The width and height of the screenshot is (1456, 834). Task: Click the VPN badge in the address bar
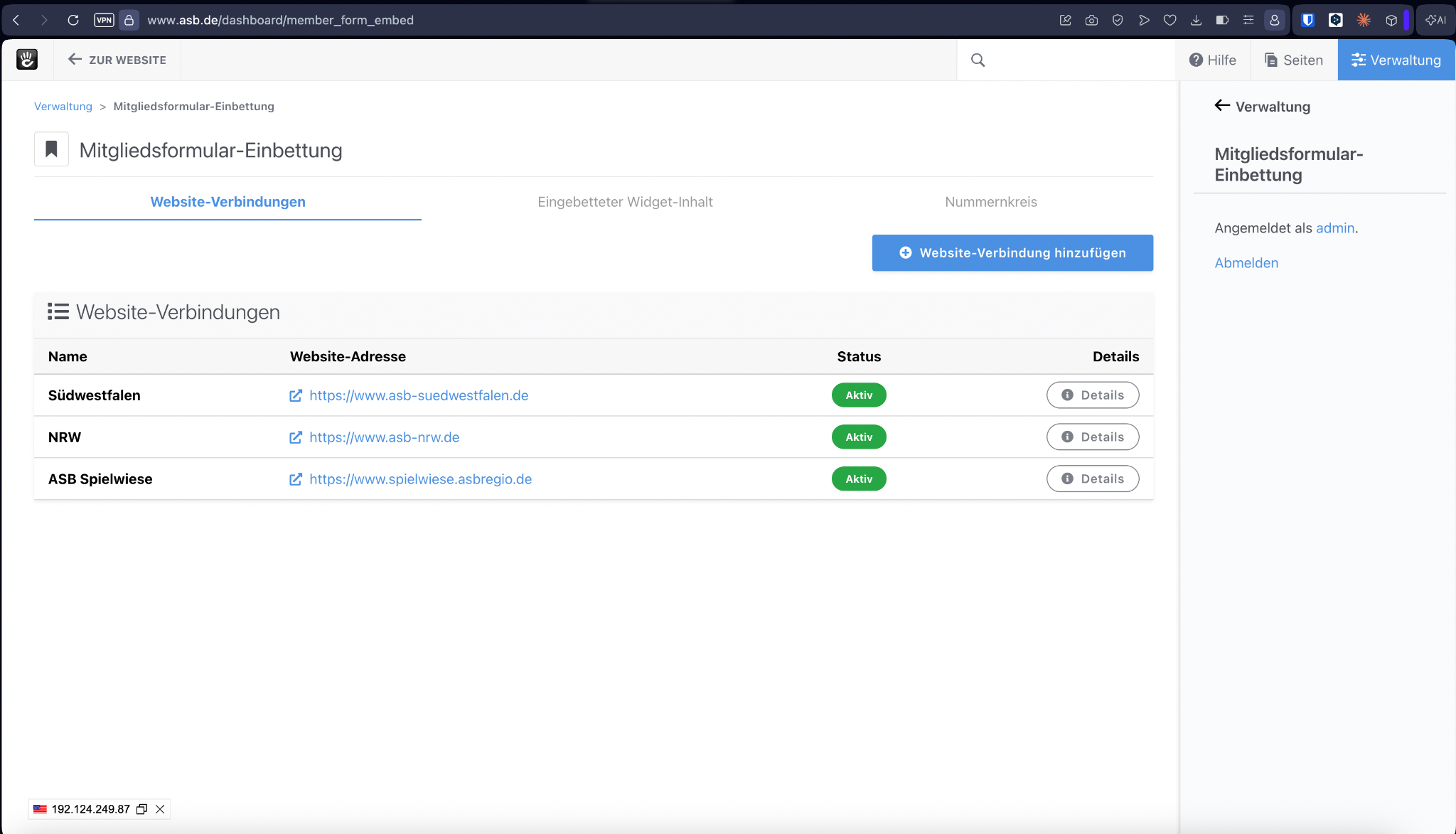[104, 20]
